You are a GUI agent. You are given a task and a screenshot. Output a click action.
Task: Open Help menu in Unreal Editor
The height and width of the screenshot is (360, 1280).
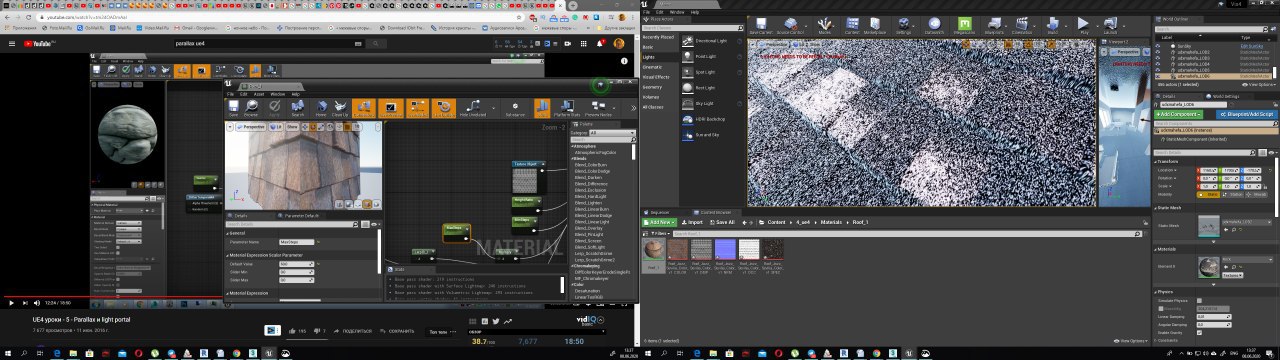pos(694,12)
